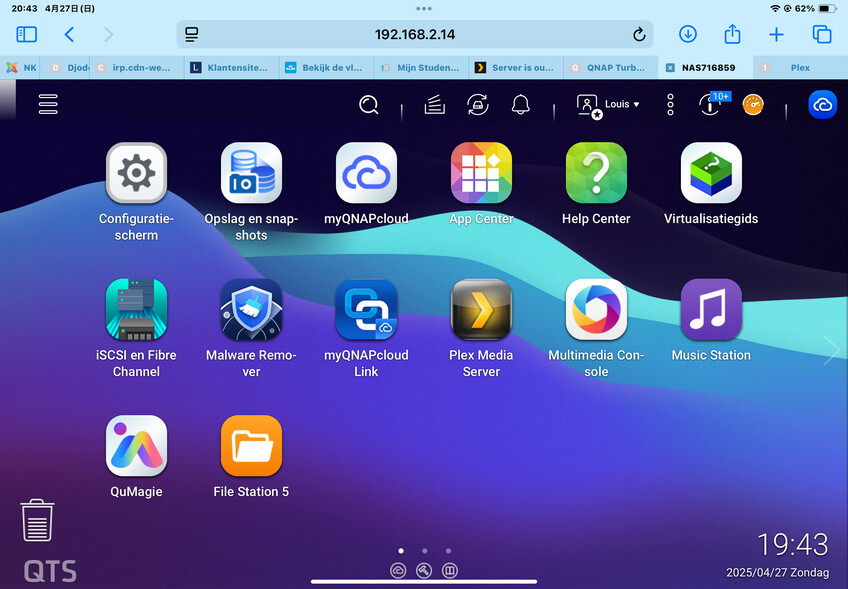Expand the Louis user account menu
Image resolution: width=848 pixels, height=589 pixels.
pos(608,105)
